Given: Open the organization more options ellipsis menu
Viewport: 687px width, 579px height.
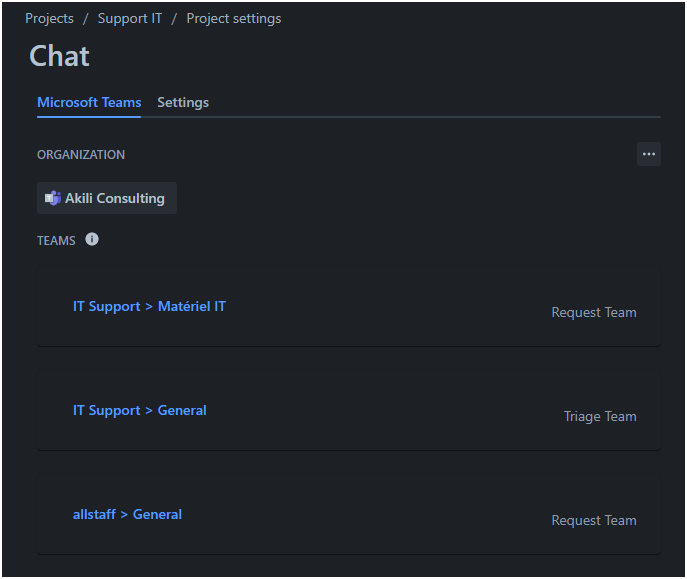Looking at the screenshot, I should click(x=648, y=154).
